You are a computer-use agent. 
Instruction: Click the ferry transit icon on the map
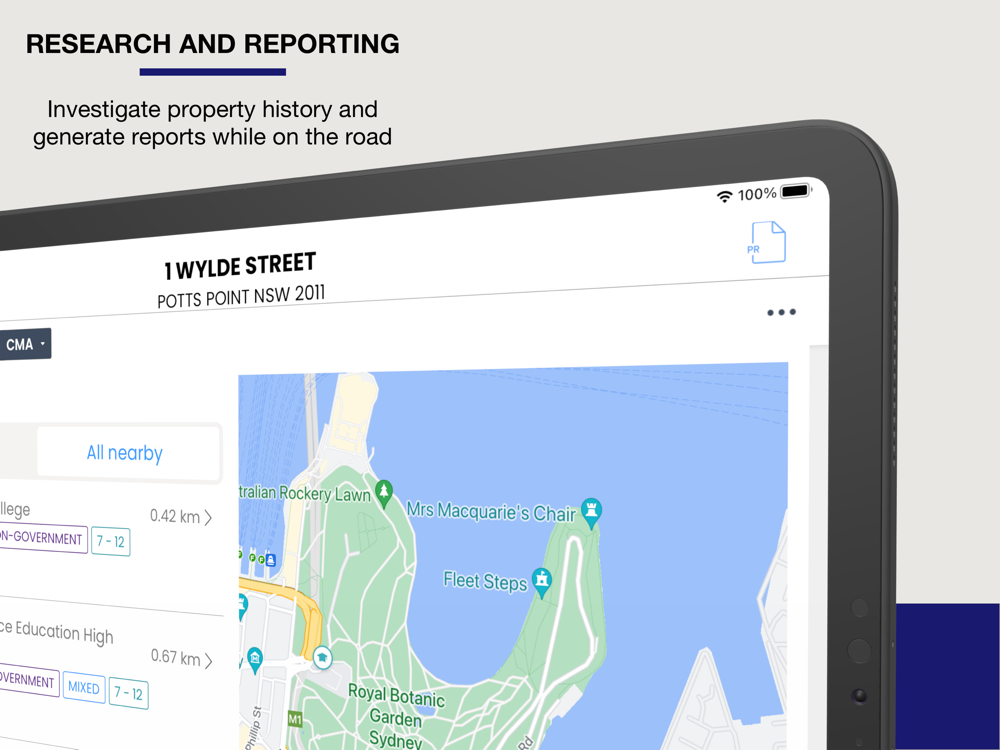point(270,560)
